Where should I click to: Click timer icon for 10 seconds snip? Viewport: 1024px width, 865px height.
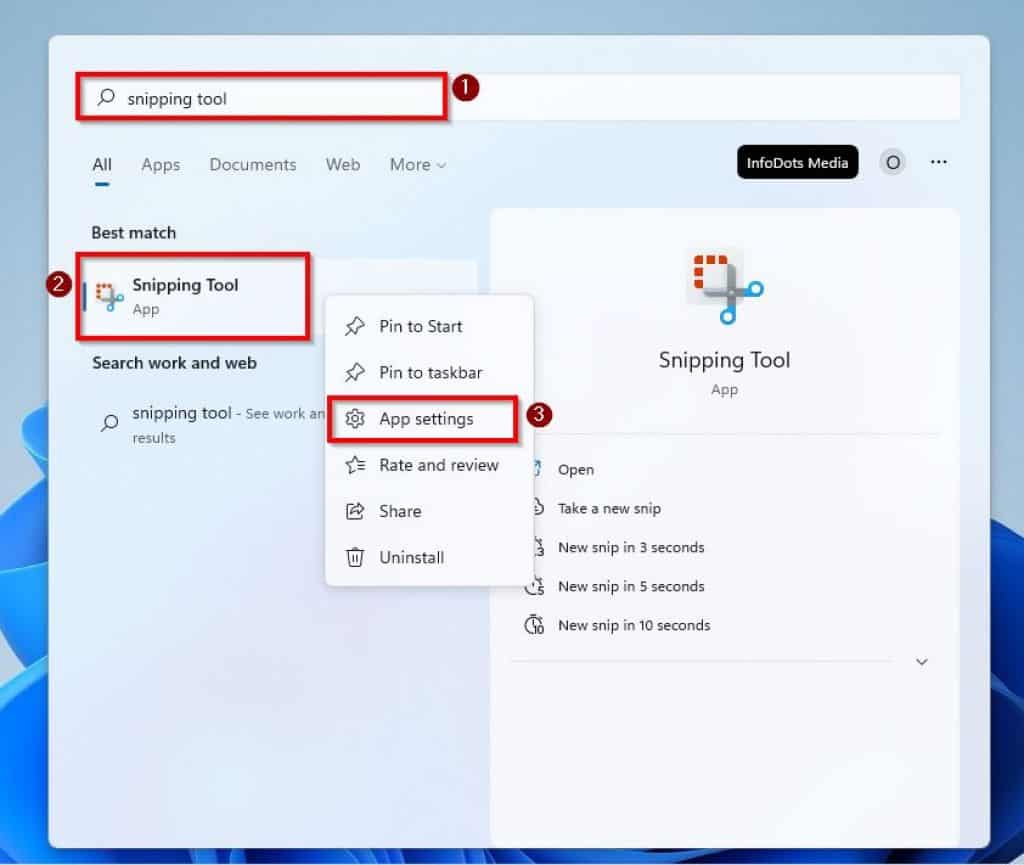[534, 625]
